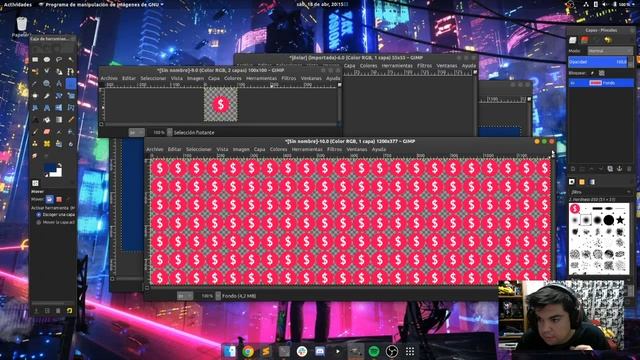The width and height of the screenshot is (640, 360).
Task: Select the Rectangle Select tool in toolbox
Action: [x=35, y=60]
